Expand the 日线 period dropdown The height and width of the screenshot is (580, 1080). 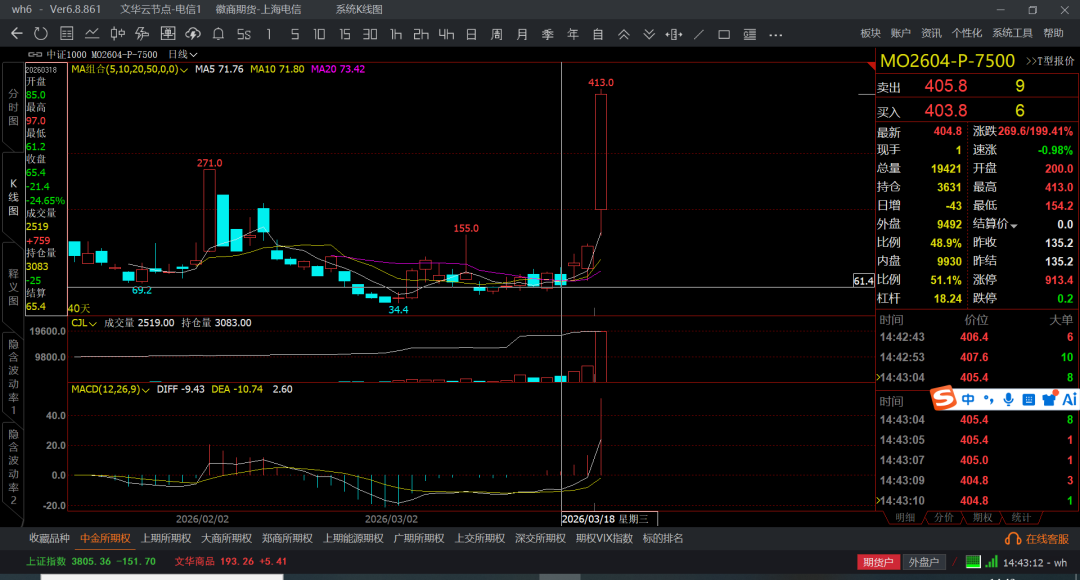[x=183, y=54]
